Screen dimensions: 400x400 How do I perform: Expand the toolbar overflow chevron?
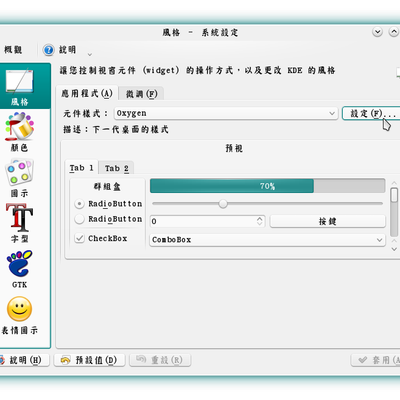[x=89, y=54]
